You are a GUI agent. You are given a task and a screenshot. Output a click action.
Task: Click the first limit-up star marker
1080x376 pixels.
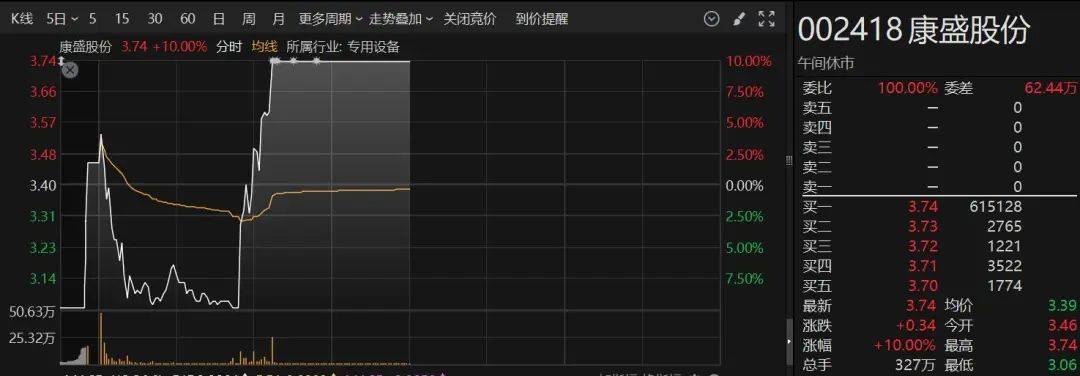pos(273,61)
